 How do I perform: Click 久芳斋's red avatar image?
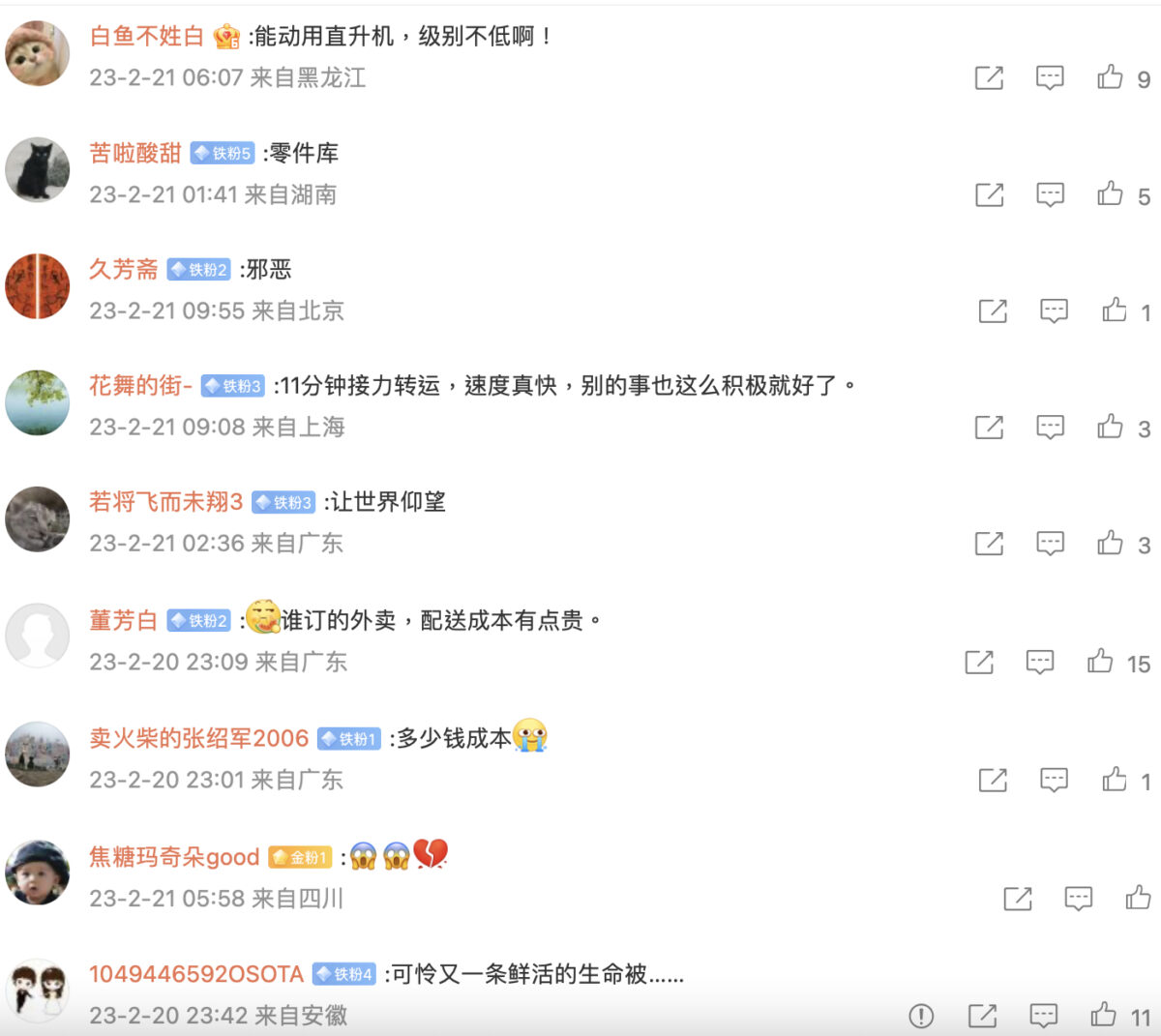[38, 286]
